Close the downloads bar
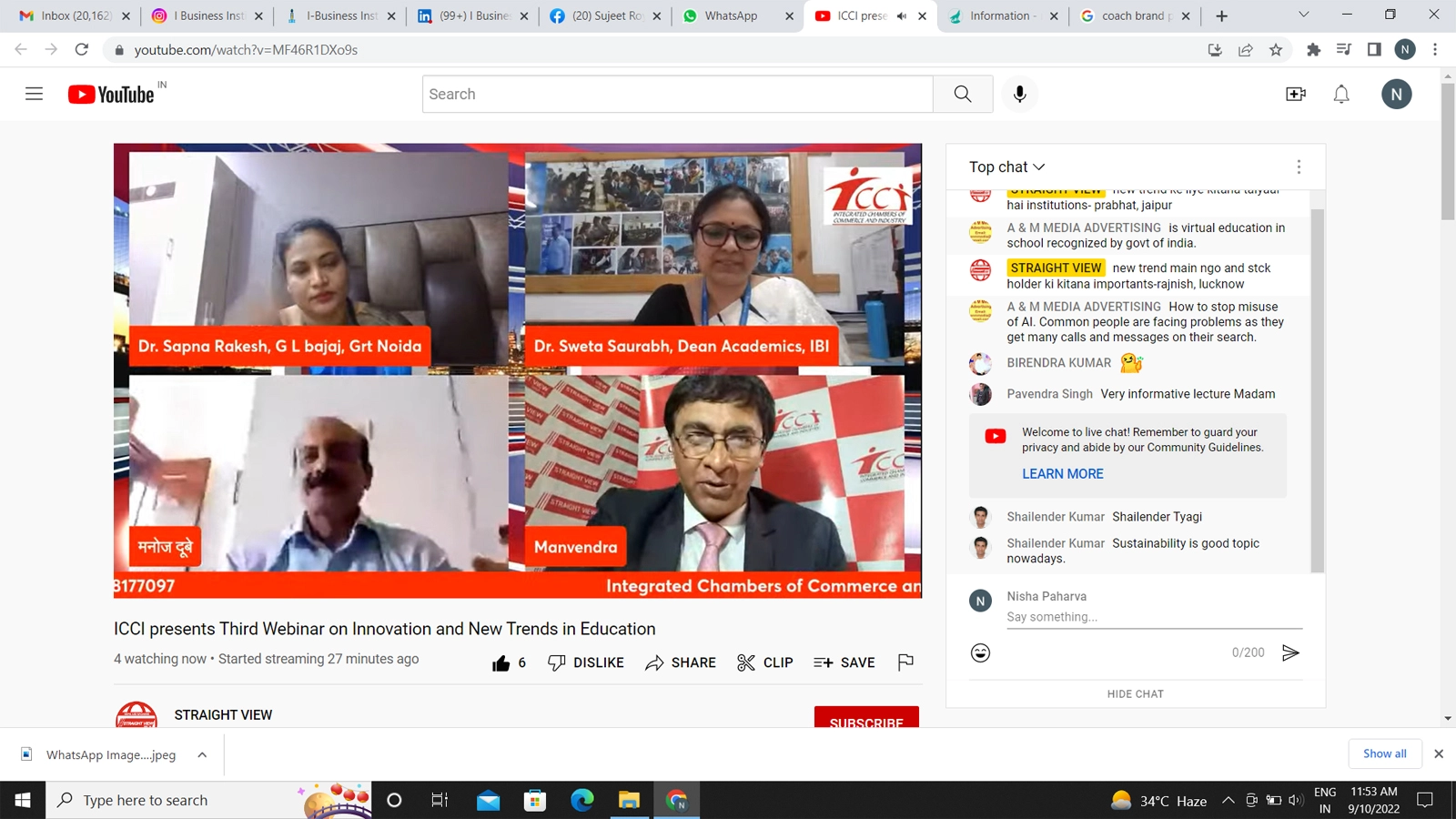 (x=1439, y=753)
